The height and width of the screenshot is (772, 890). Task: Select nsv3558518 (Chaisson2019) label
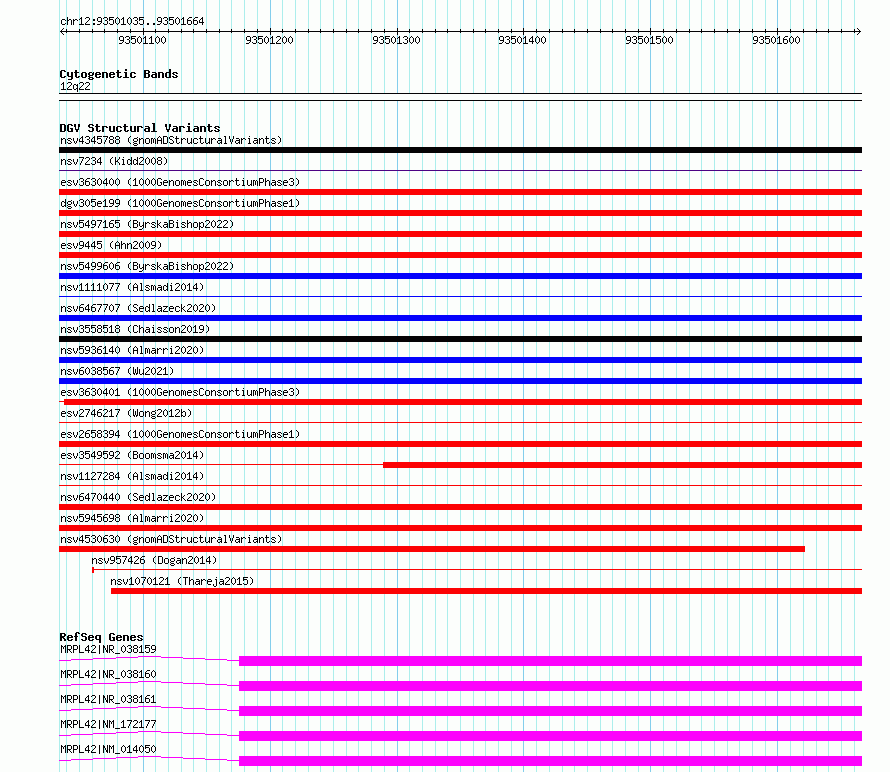pyautogui.click(x=135, y=329)
